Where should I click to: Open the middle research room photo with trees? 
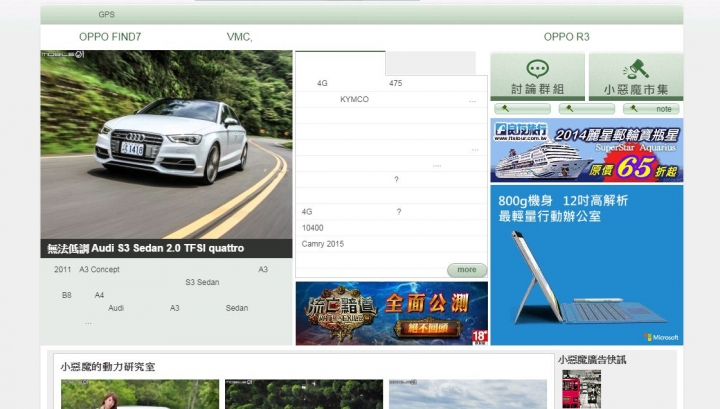304,394
